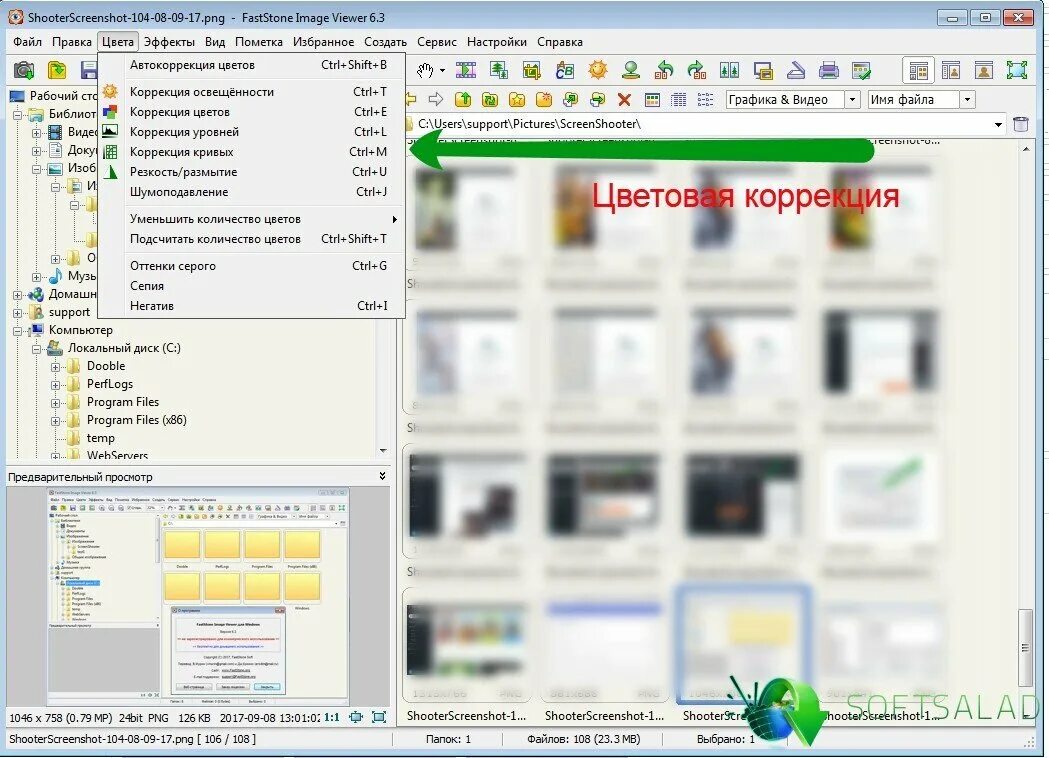1049x758 pixels.
Task: Open Уменьшить количество цветов submenu
Action: (252, 219)
